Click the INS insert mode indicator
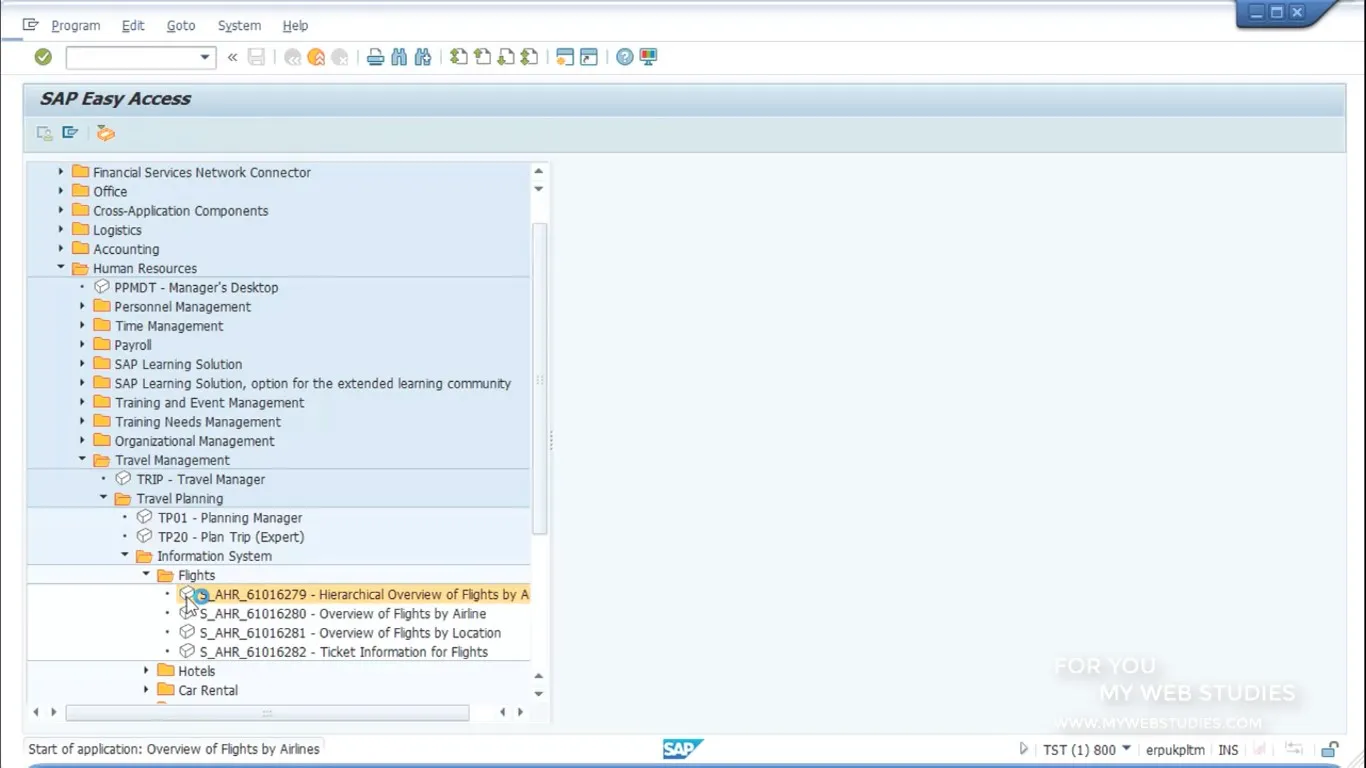 point(1228,749)
